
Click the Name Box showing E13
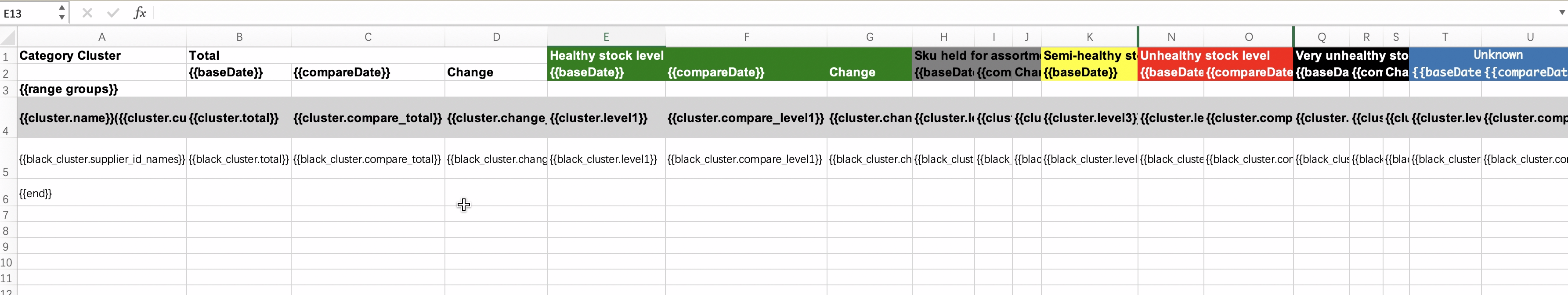point(27,13)
